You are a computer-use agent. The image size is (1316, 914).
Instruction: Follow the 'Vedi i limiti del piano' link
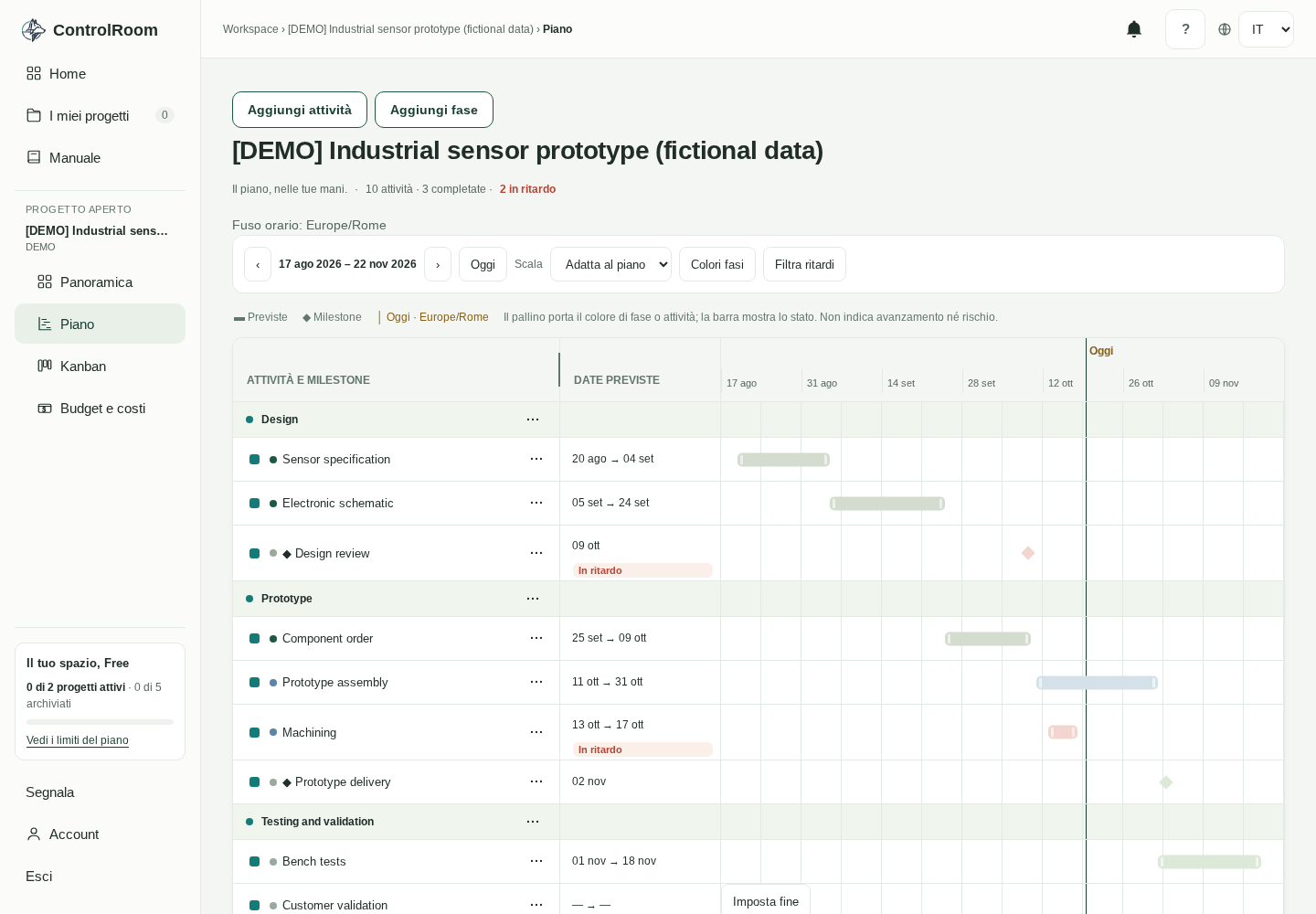pos(78,740)
